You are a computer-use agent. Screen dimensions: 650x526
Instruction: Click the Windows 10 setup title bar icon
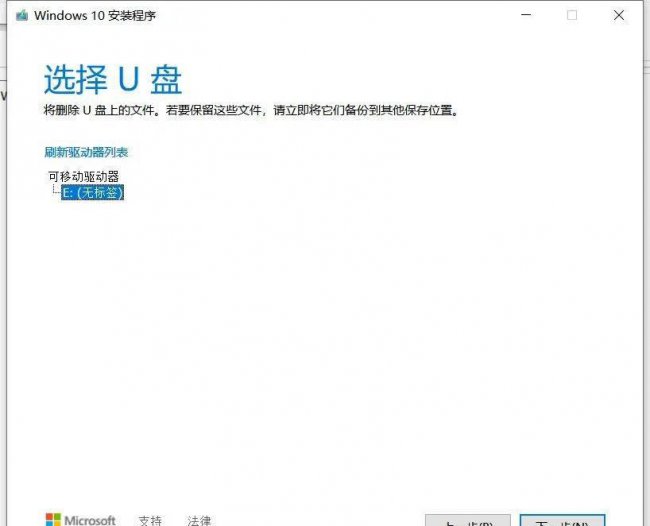pyautogui.click(x=22, y=16)
